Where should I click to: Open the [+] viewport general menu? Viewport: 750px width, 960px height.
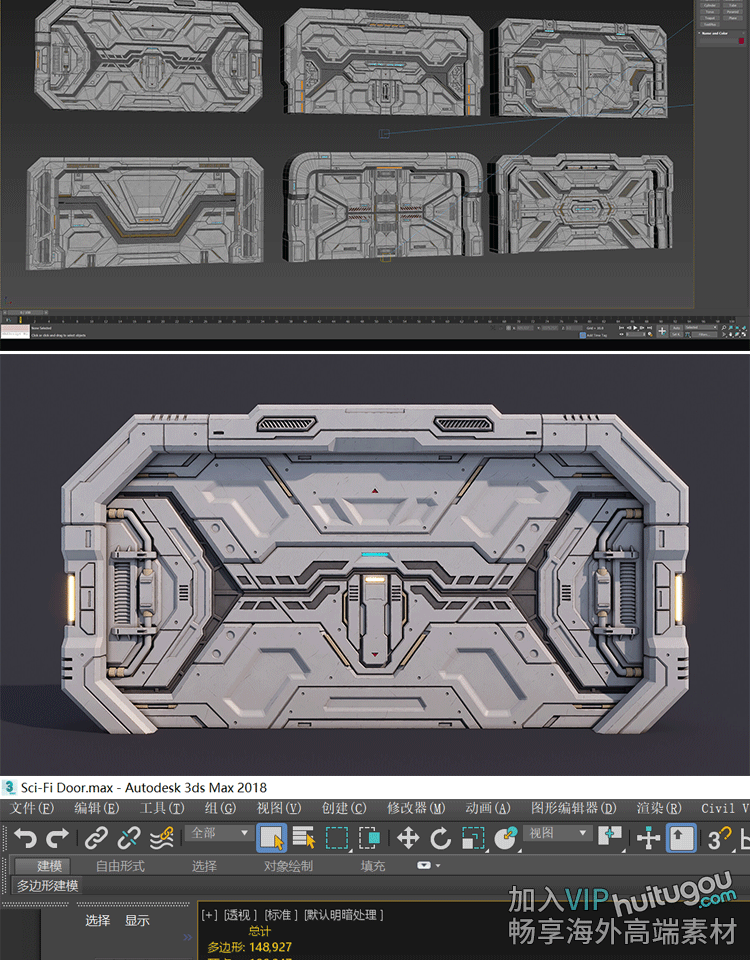(209, 915)
